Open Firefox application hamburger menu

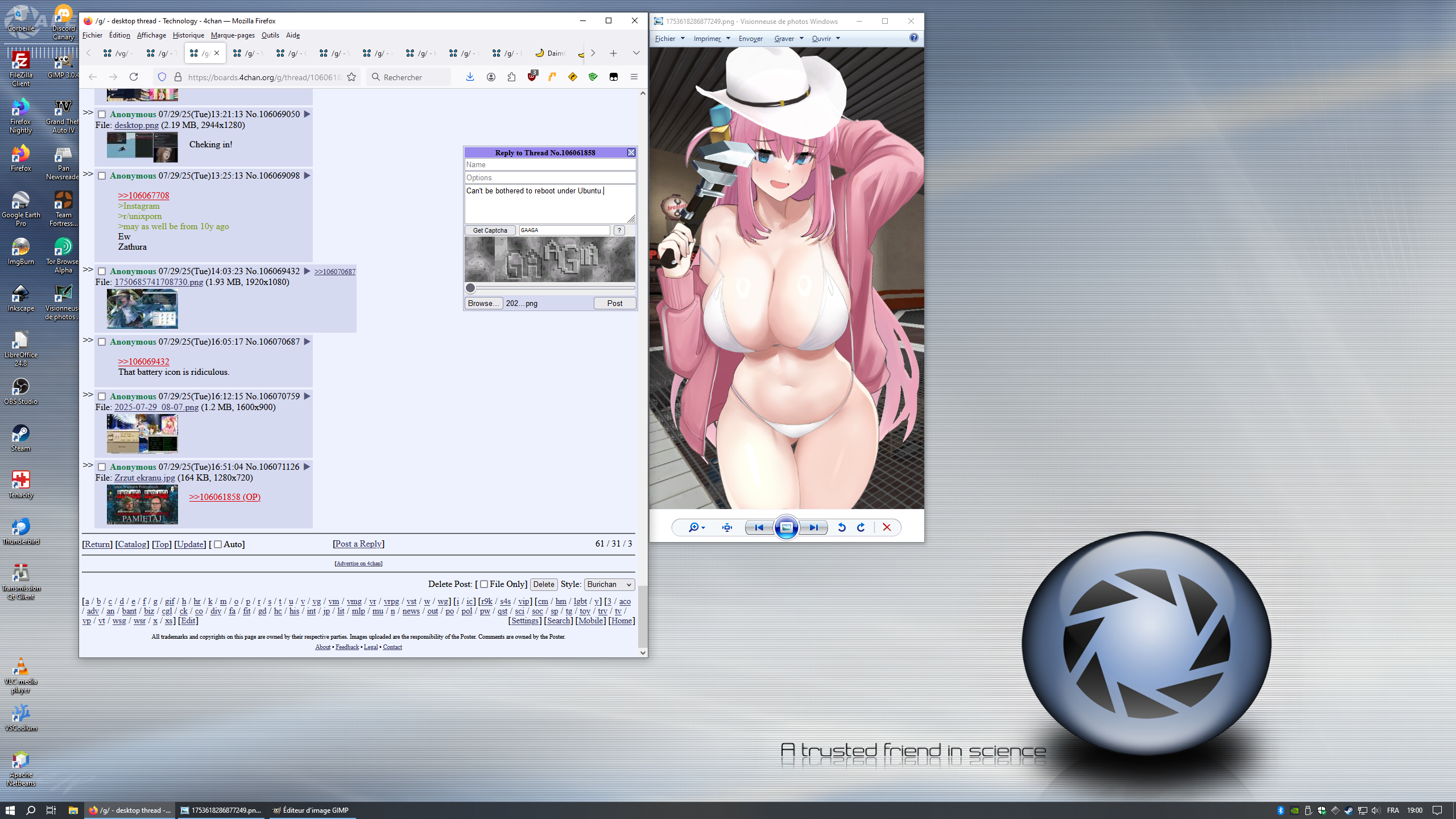[634, 77]
